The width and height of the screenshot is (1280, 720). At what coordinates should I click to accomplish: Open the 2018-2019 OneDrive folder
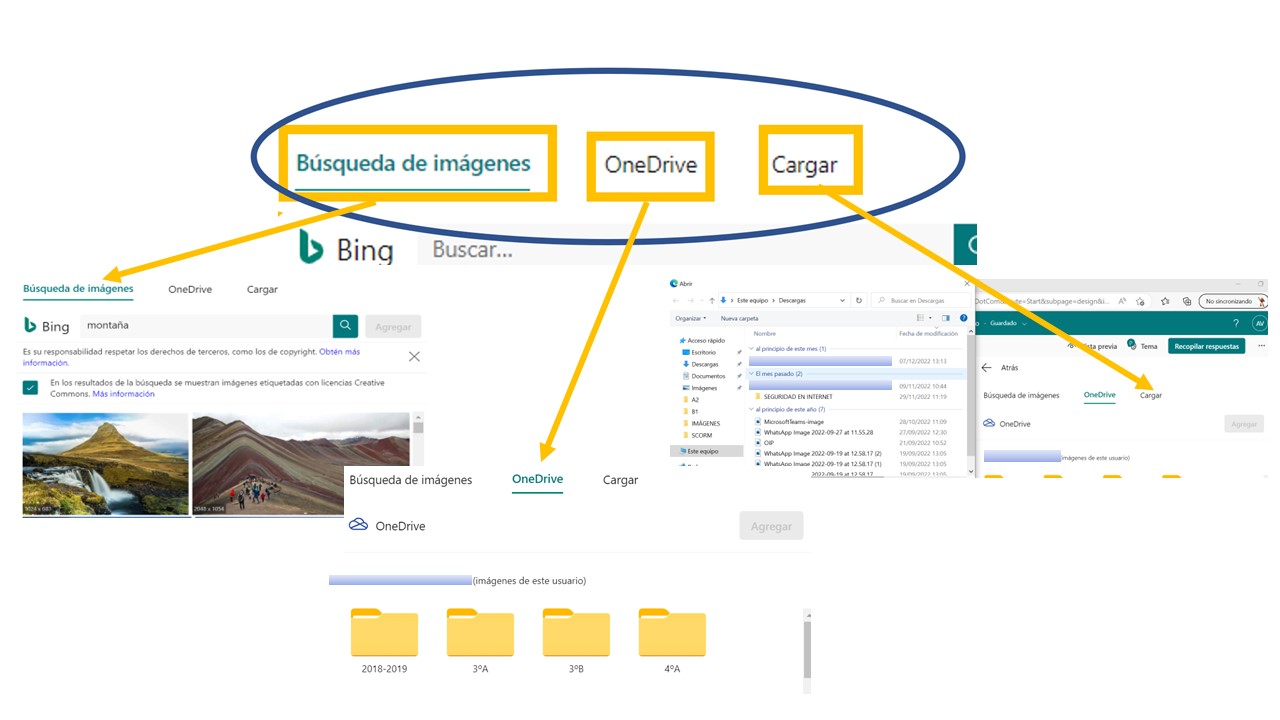(384, 640)
